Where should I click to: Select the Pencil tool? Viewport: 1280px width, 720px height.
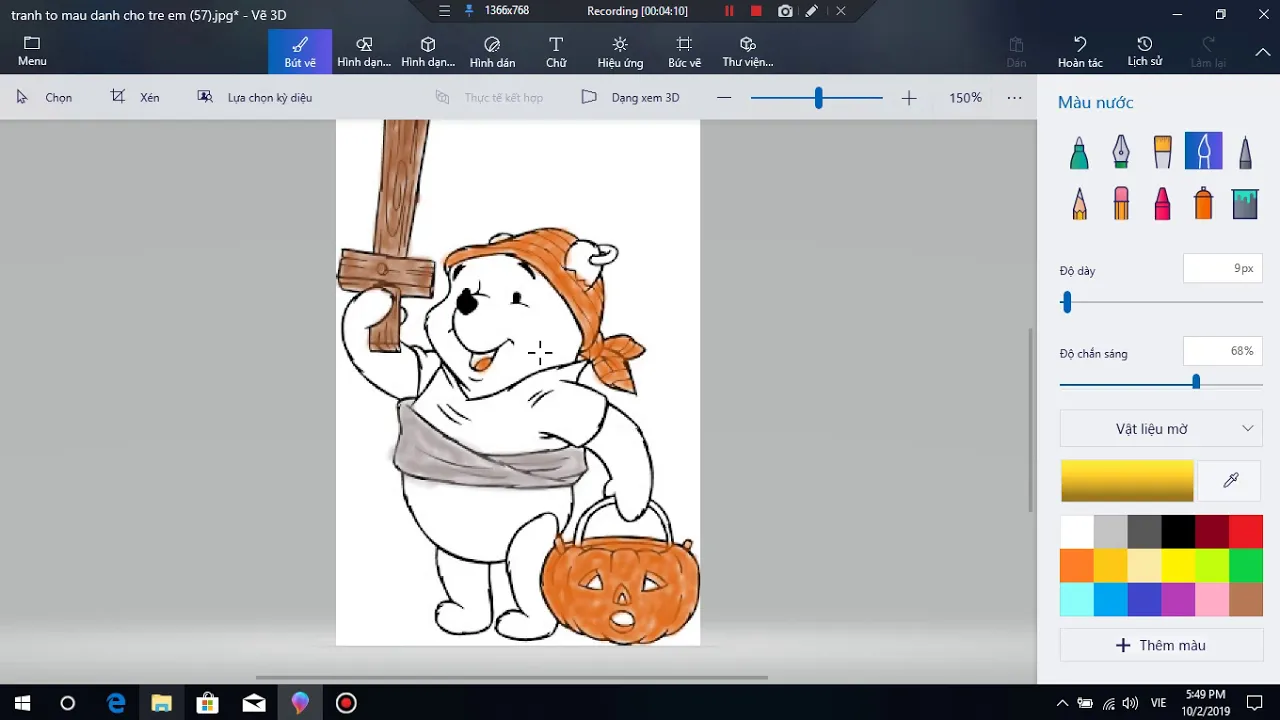(1079, 203)
